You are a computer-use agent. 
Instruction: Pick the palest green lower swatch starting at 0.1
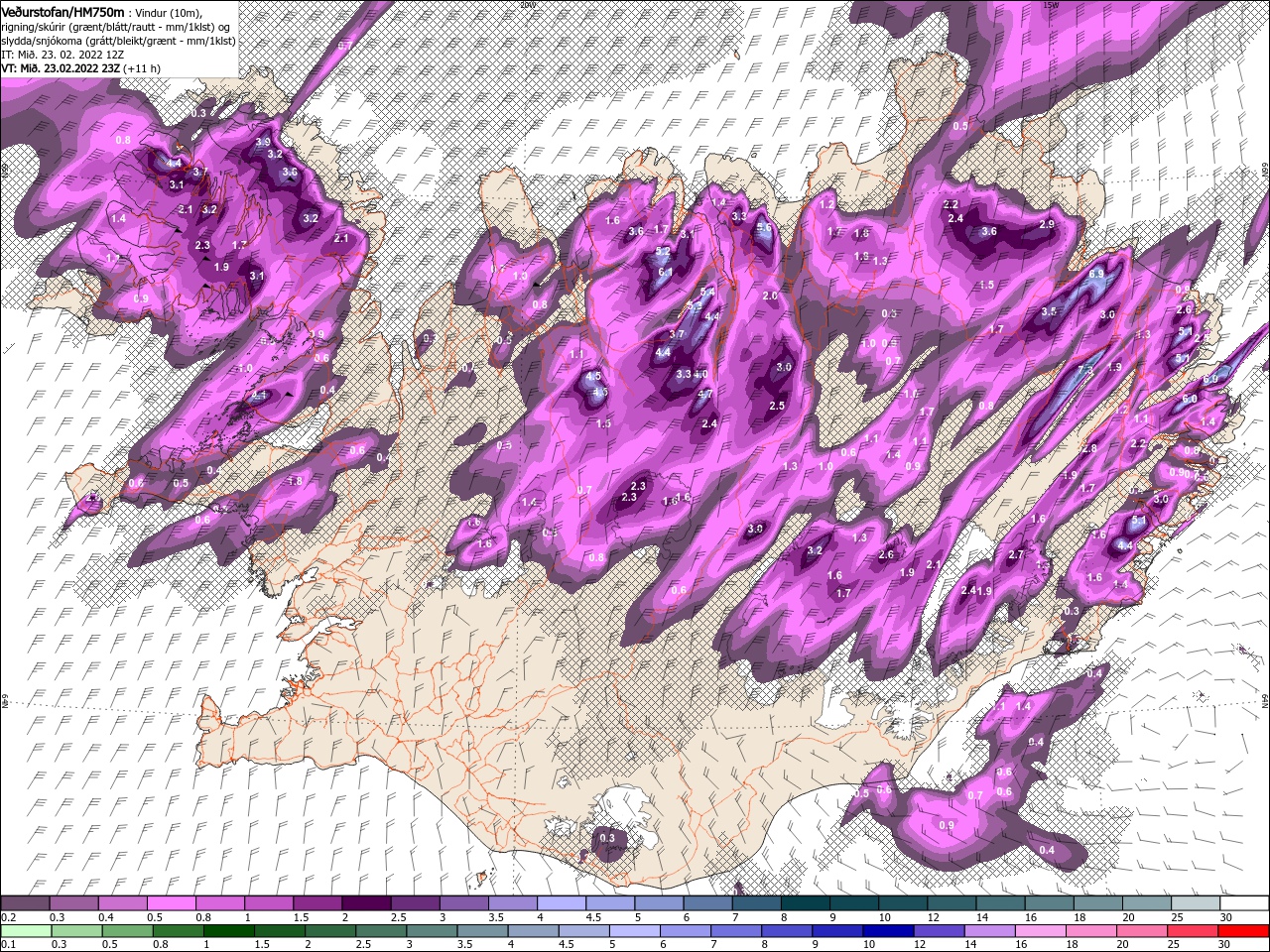click(25, 931)
